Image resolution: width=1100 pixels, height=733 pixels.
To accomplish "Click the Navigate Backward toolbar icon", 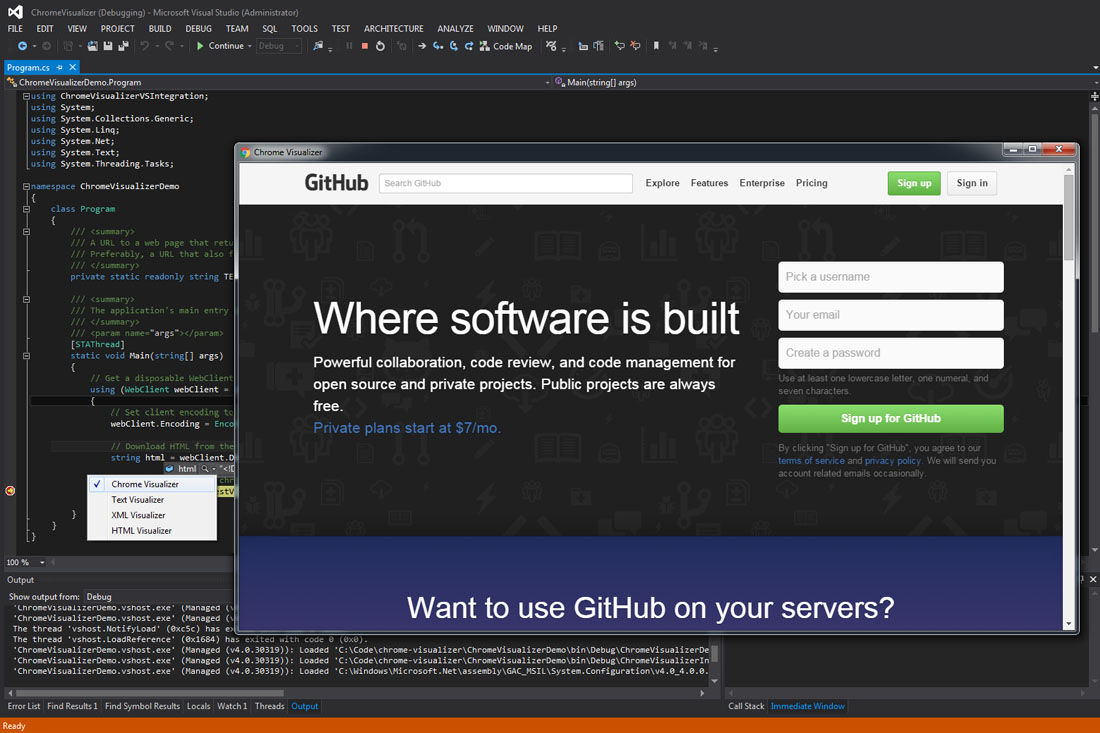I will (x=22, y=46).
